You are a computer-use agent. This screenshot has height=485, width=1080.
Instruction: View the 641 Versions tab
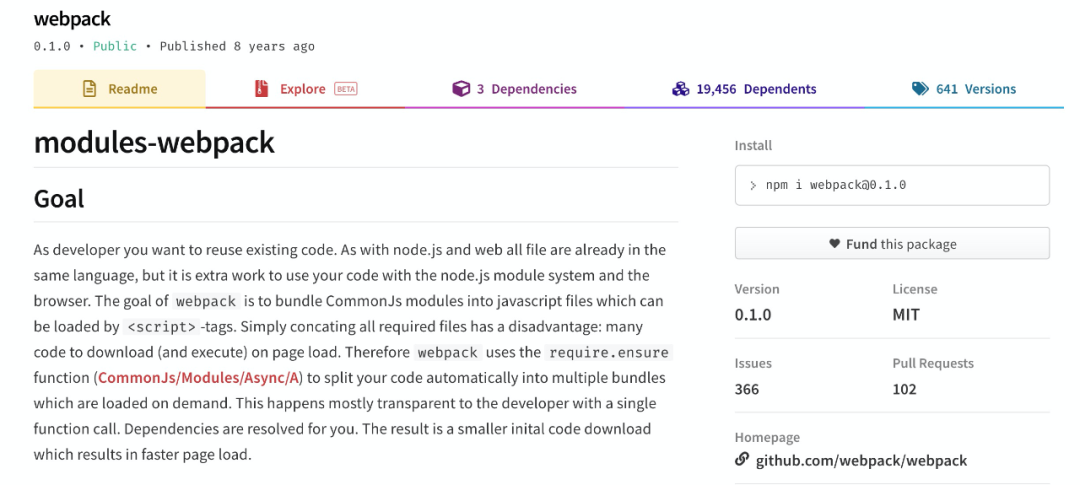point(975,89)
